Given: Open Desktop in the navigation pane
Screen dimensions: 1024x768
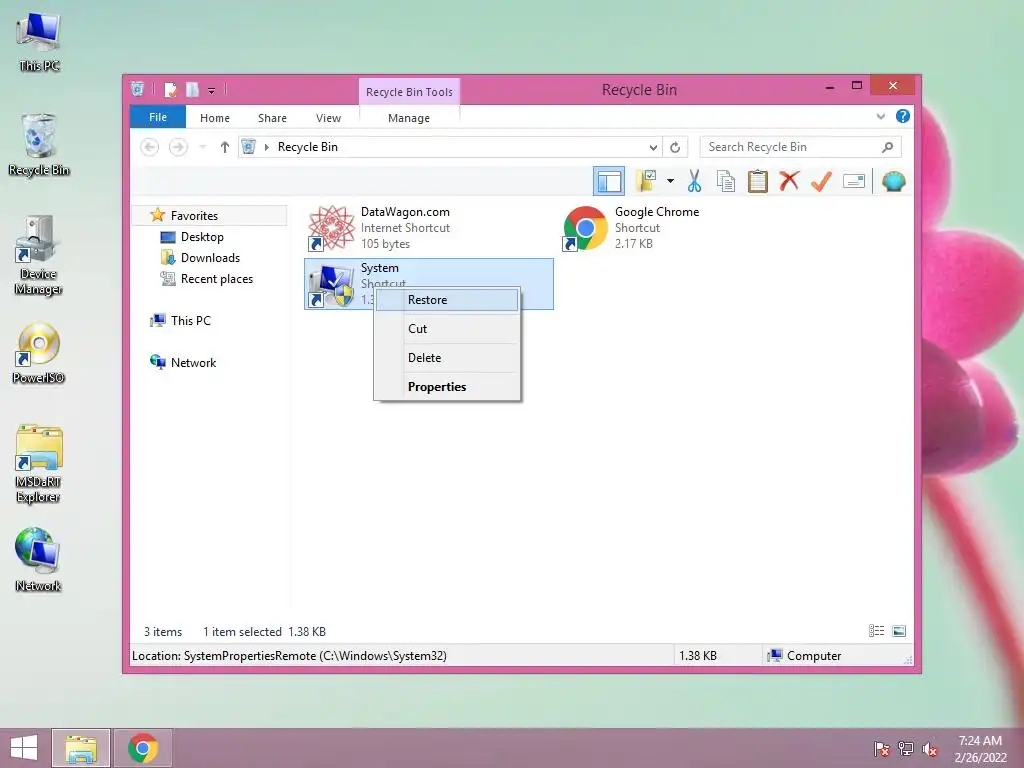Looking at the screenshot, I should (202, 236).
